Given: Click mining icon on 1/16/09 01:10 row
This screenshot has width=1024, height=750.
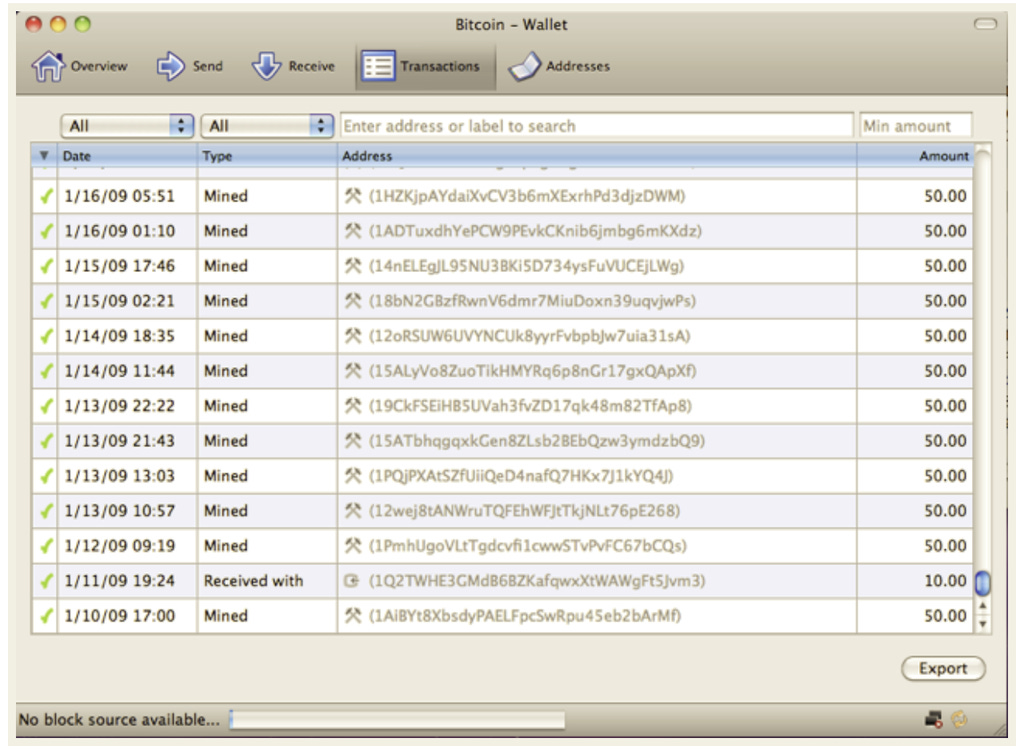Looking at the screenshot, I should [x=353, y=231].
